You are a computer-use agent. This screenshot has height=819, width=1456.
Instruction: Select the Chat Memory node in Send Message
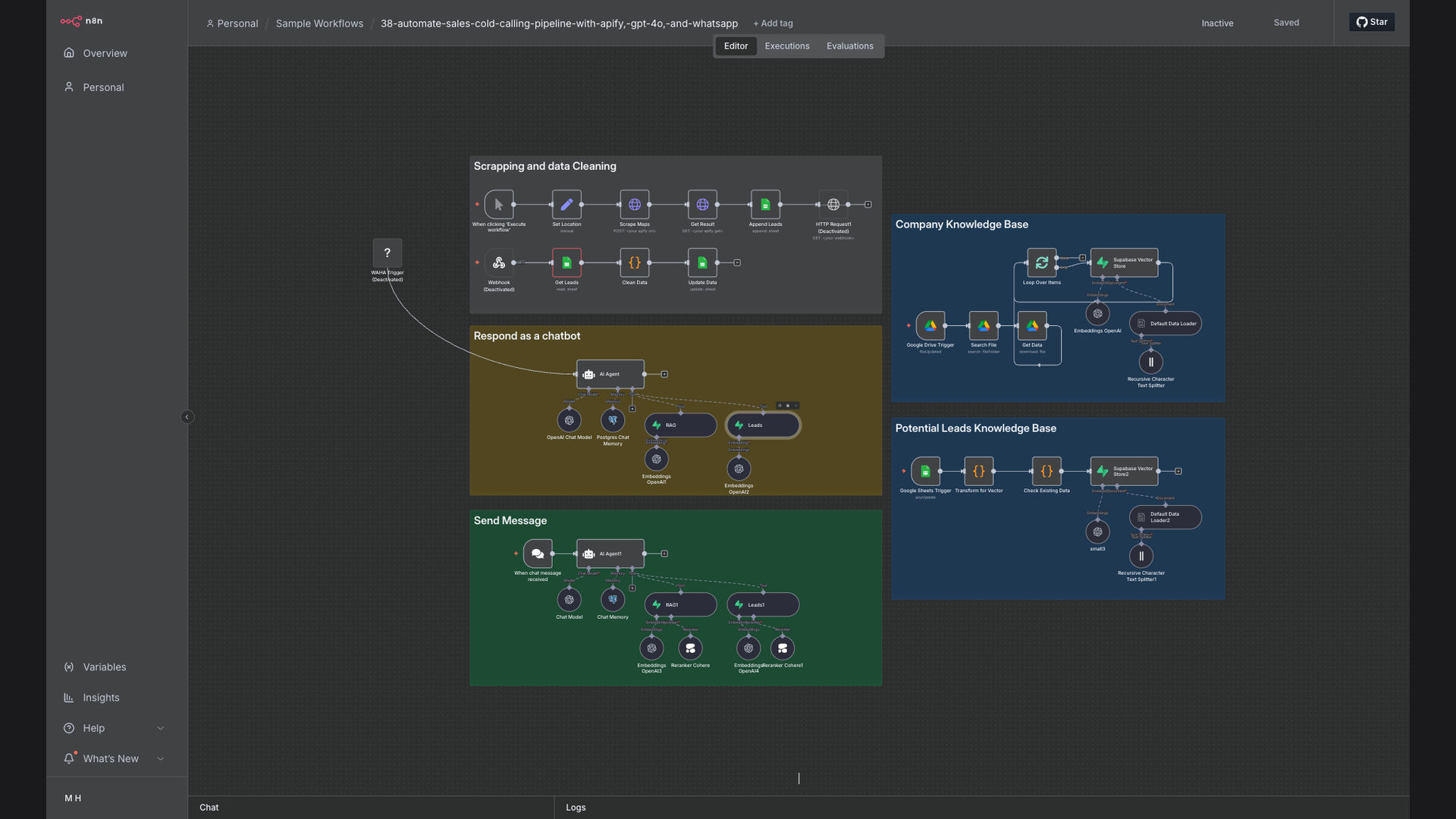point(613,600)
